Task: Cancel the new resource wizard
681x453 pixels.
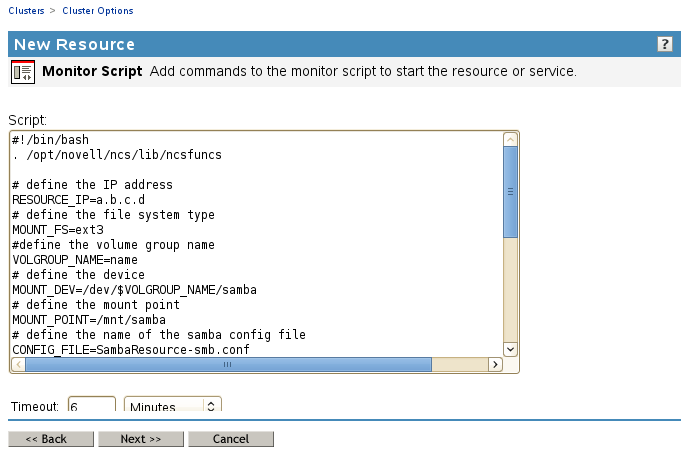Action: point(231,439)
